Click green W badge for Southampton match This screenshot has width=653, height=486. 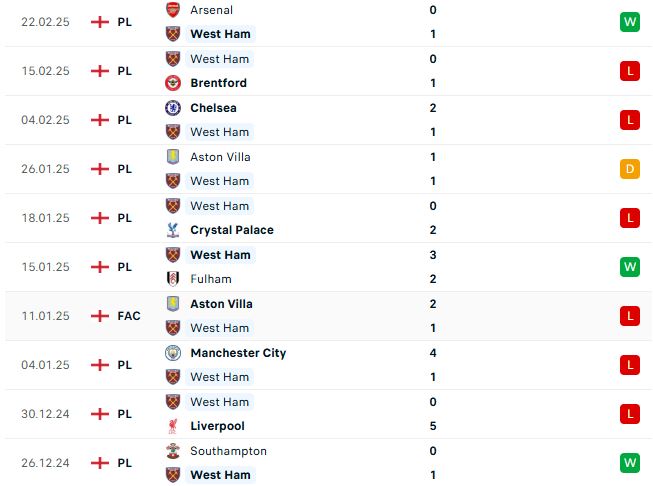630,463
